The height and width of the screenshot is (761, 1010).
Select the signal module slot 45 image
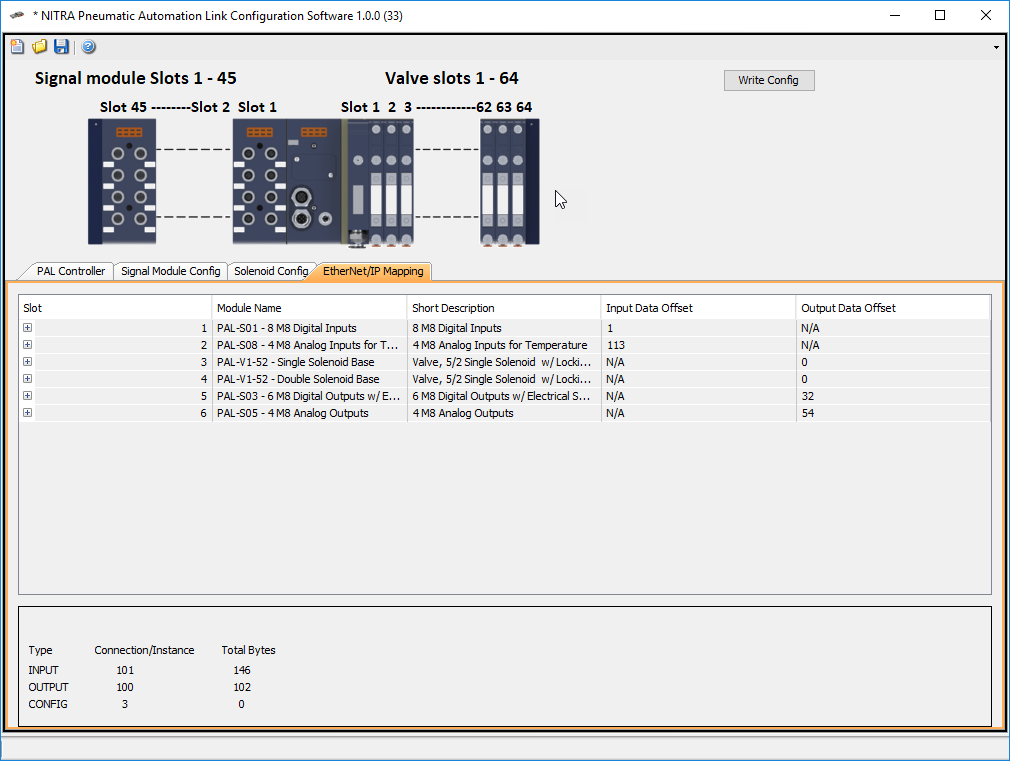coord(122,182)
